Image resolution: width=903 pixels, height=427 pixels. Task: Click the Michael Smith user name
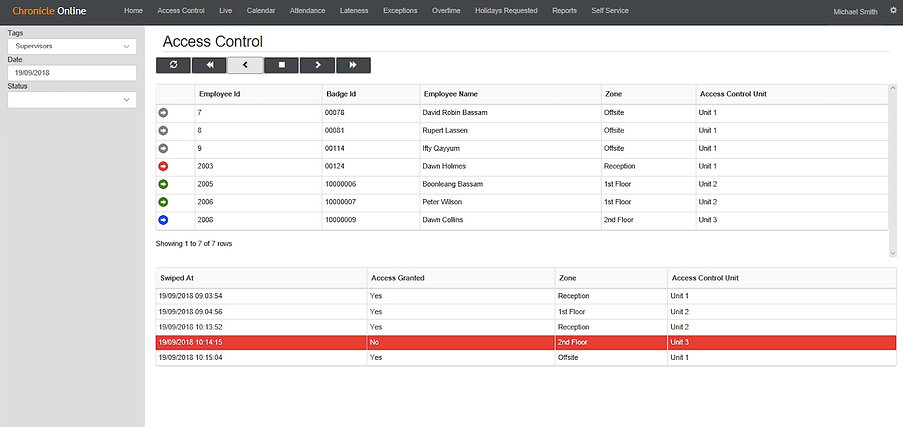(856, 12)
